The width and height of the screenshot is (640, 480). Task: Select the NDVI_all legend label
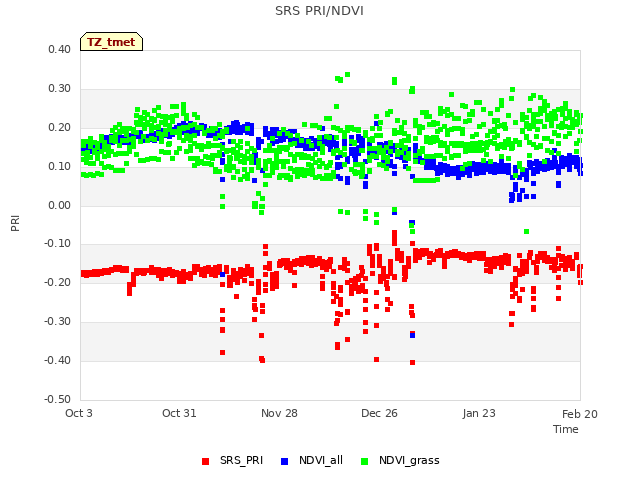321,460
